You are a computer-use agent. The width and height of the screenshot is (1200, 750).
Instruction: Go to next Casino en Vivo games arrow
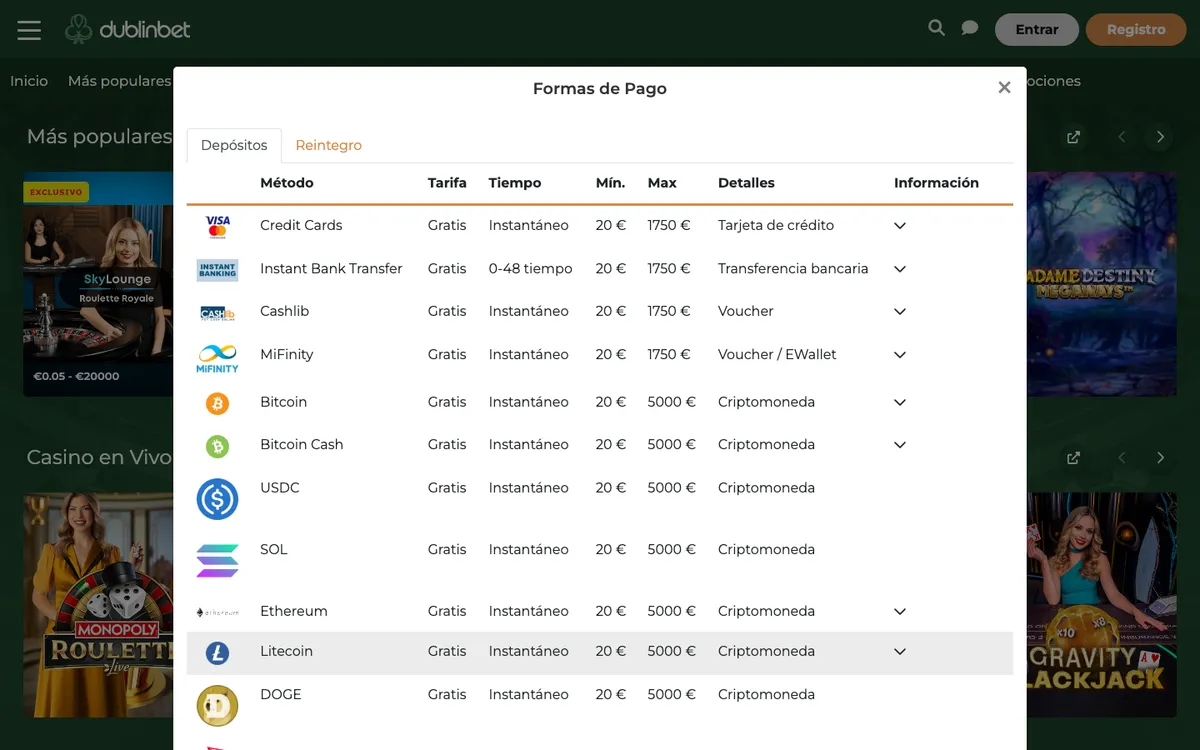point(1160,458)
